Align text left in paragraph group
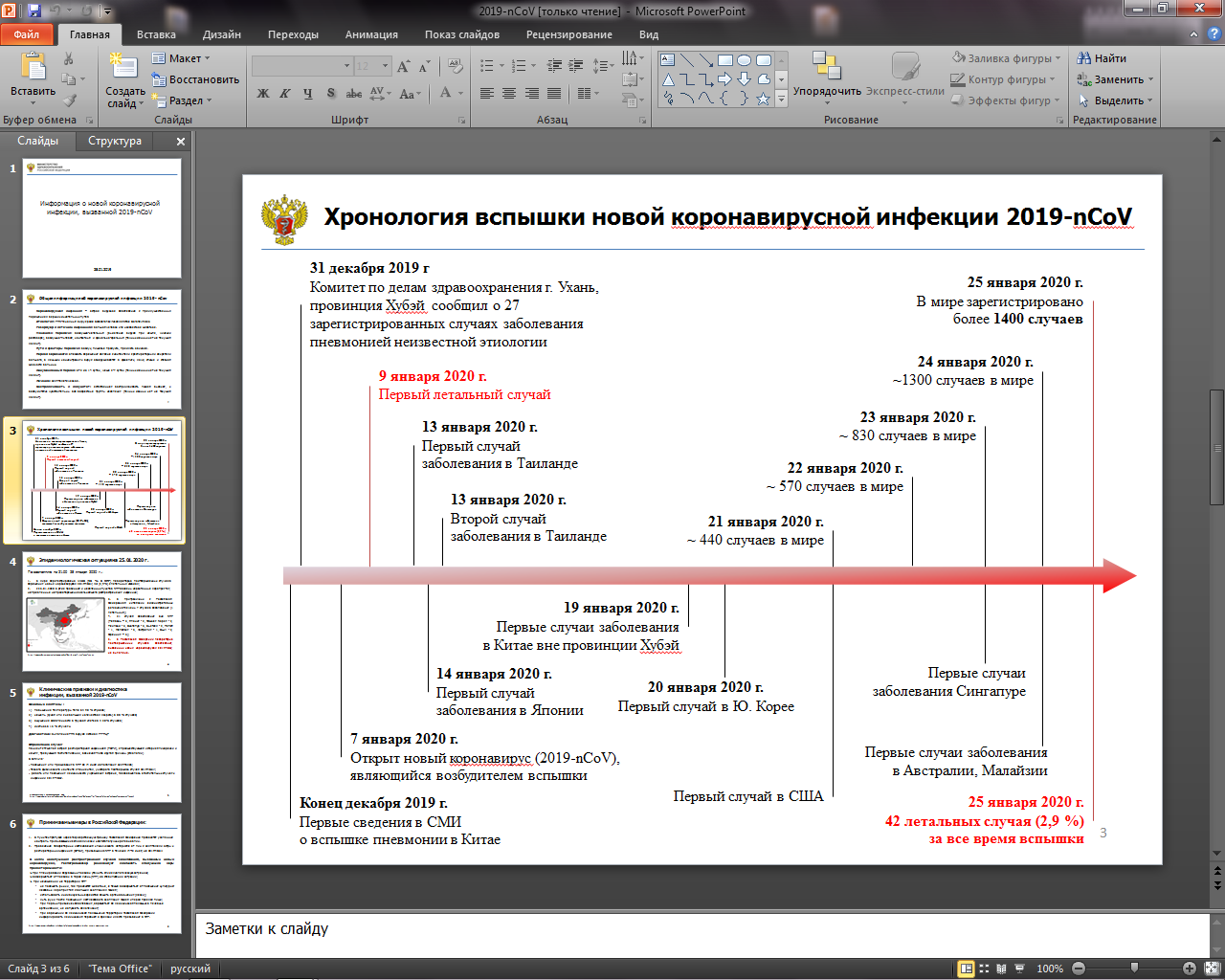The width and height of the screenshot is (1225, 980). coord(487,94)
